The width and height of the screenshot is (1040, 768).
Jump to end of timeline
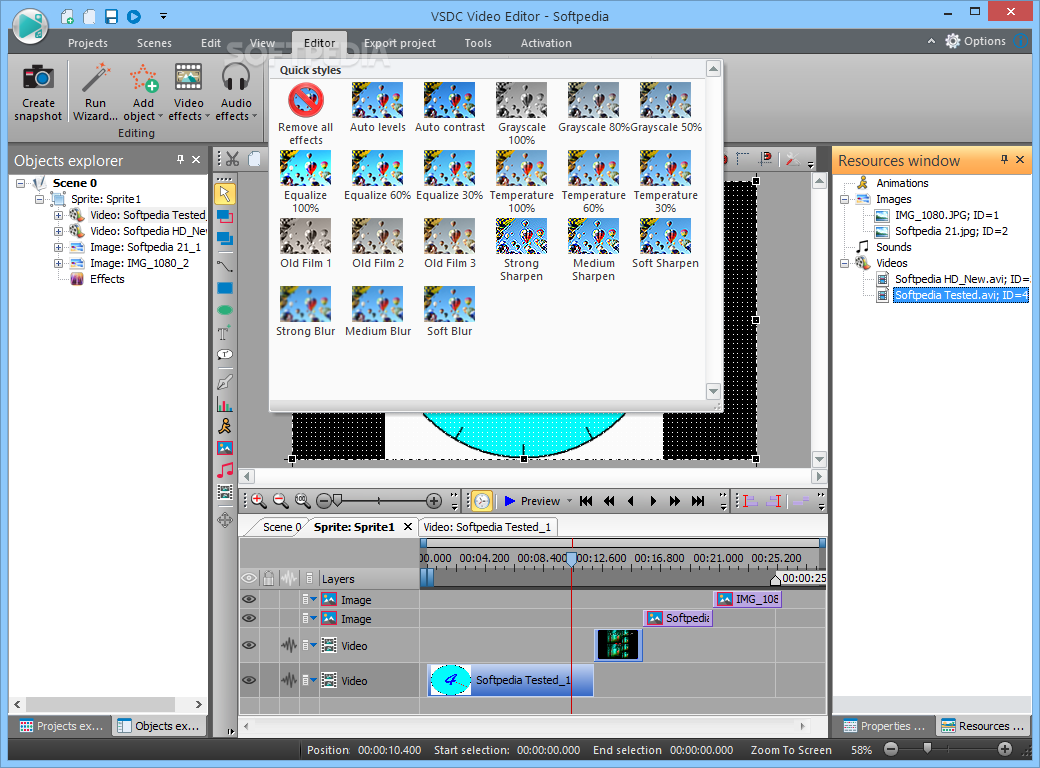click(698, 501)
